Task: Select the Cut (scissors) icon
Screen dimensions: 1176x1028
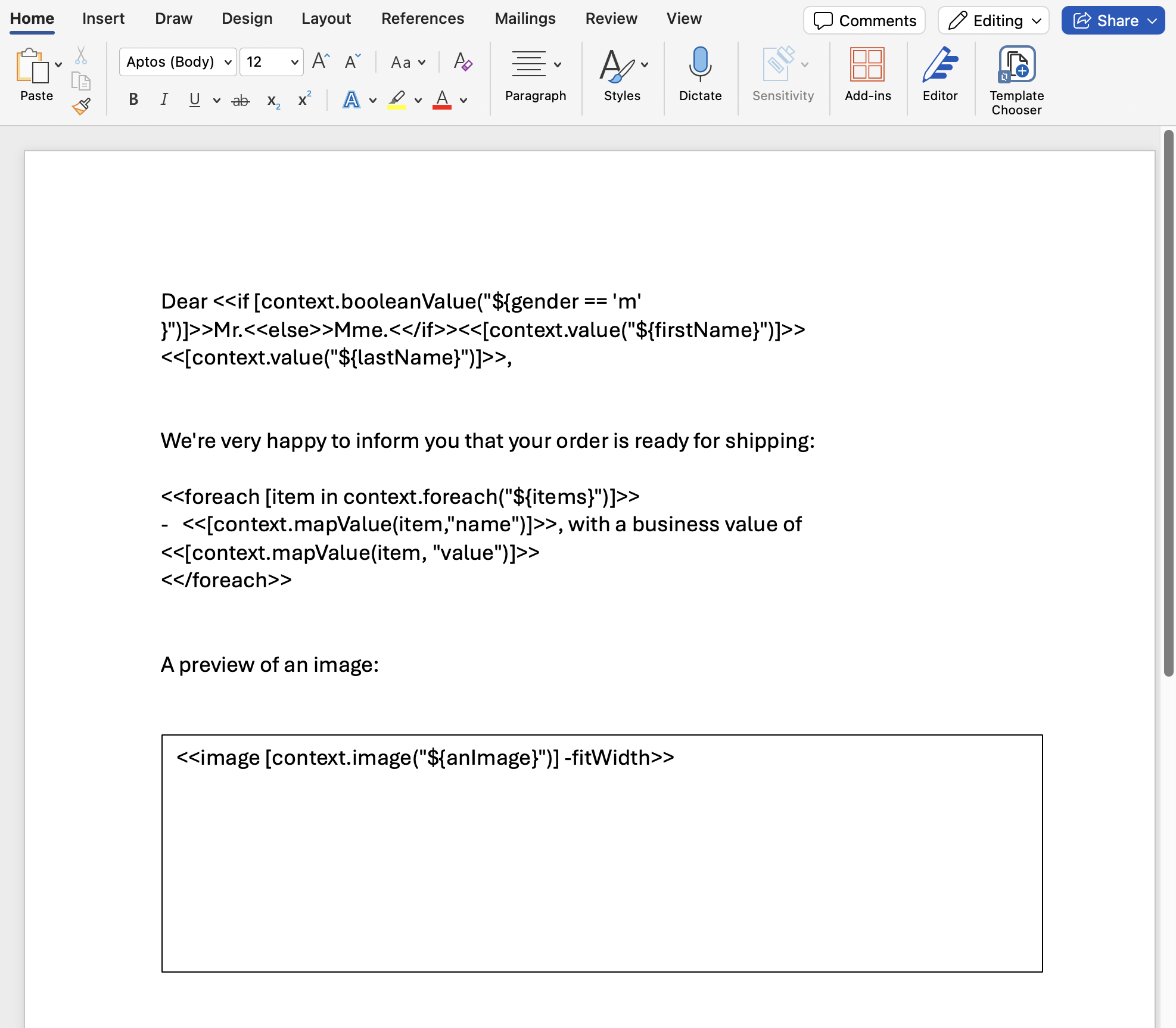Action: click(x=81, y=55)
